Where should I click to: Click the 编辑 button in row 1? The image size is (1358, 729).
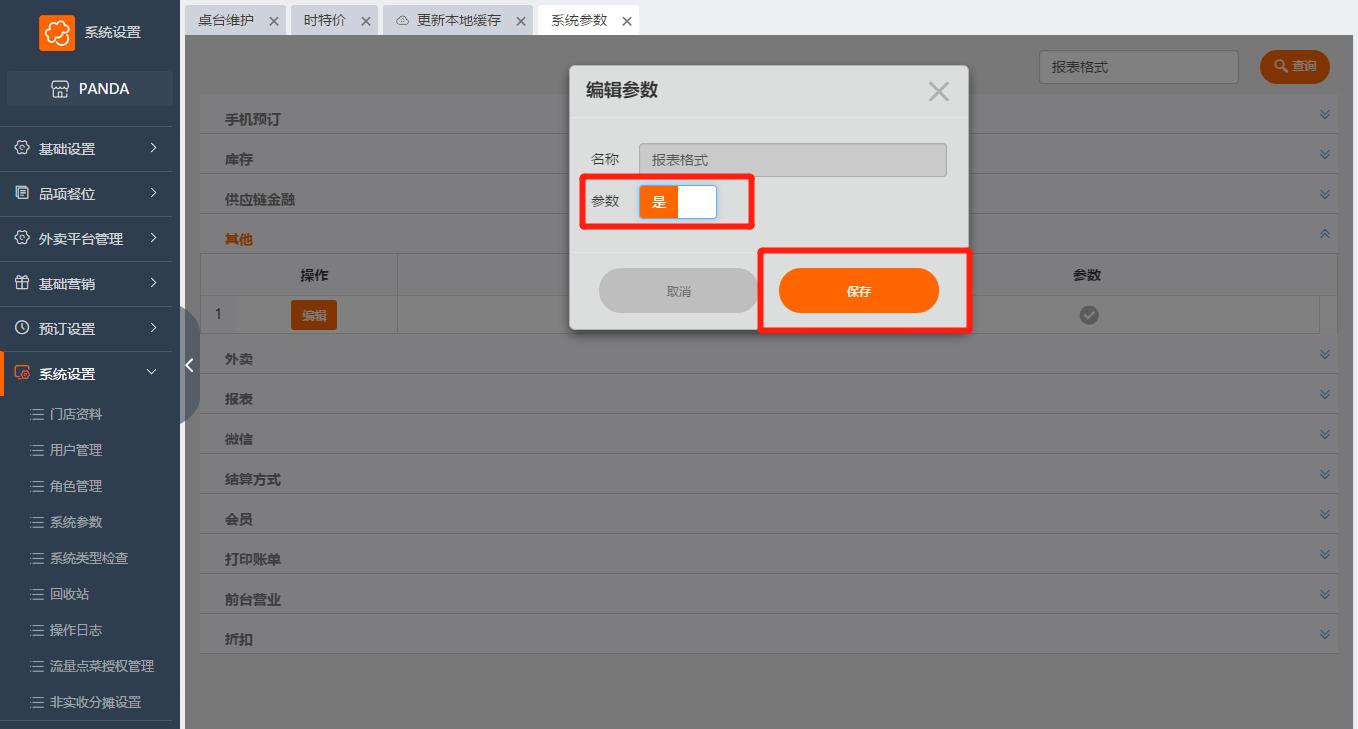pos(314,315)
